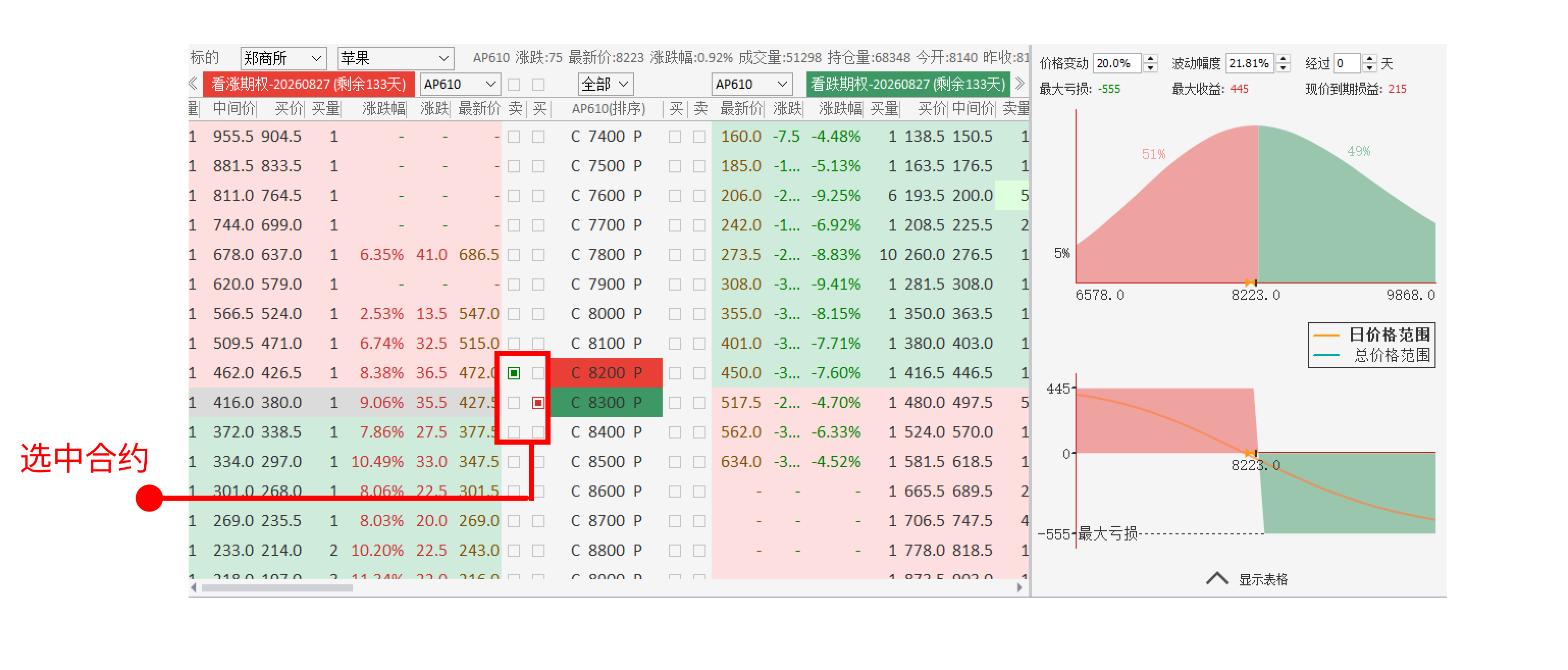Viewport: 1568px width, 670px height.
Task: Increase 经过 days with its up arrow
Action: pos(1370,59)
